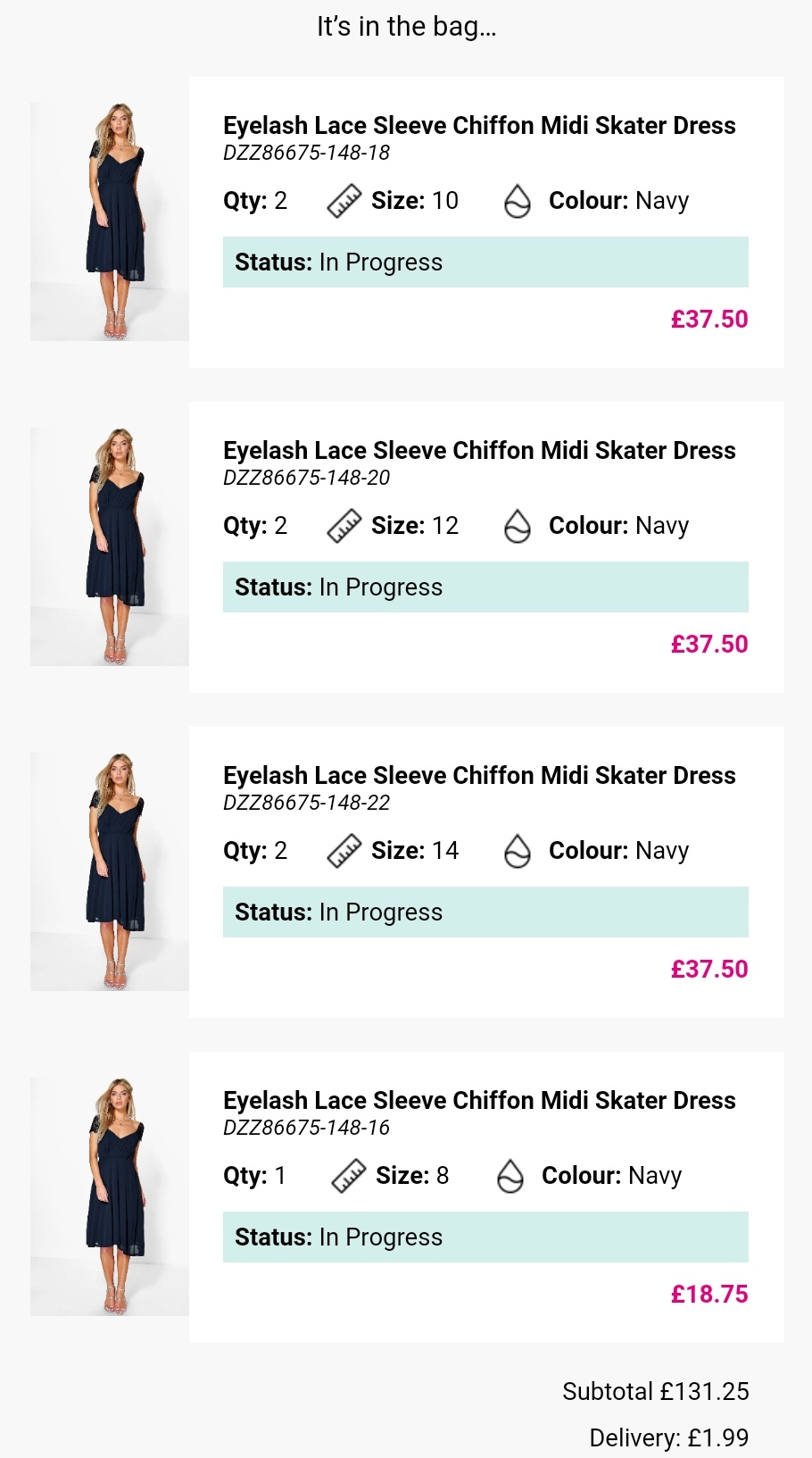
Task: Click the colour droplet icon for size 14 dress
Action: (518, 851)
